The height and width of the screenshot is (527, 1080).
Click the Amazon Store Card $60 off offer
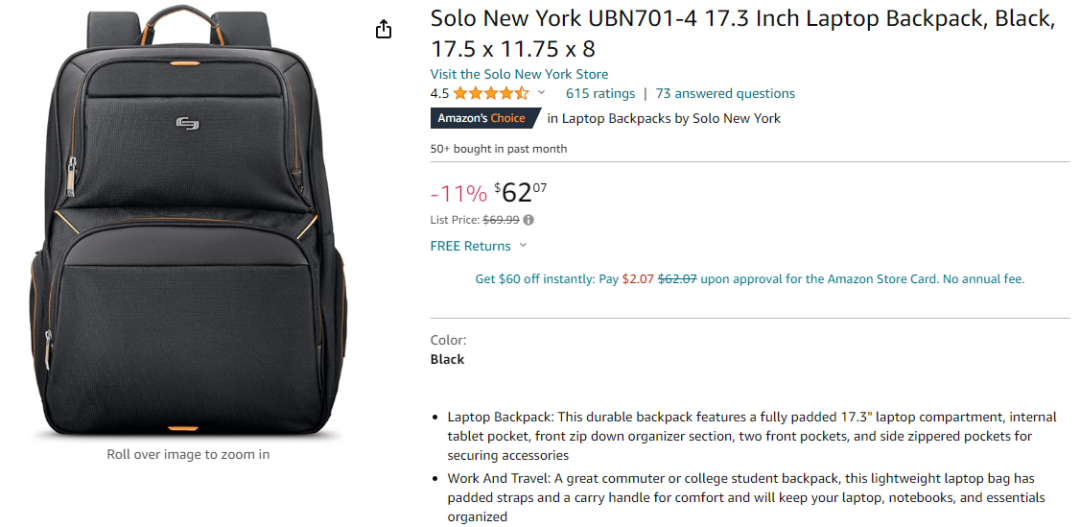[749, 279]
